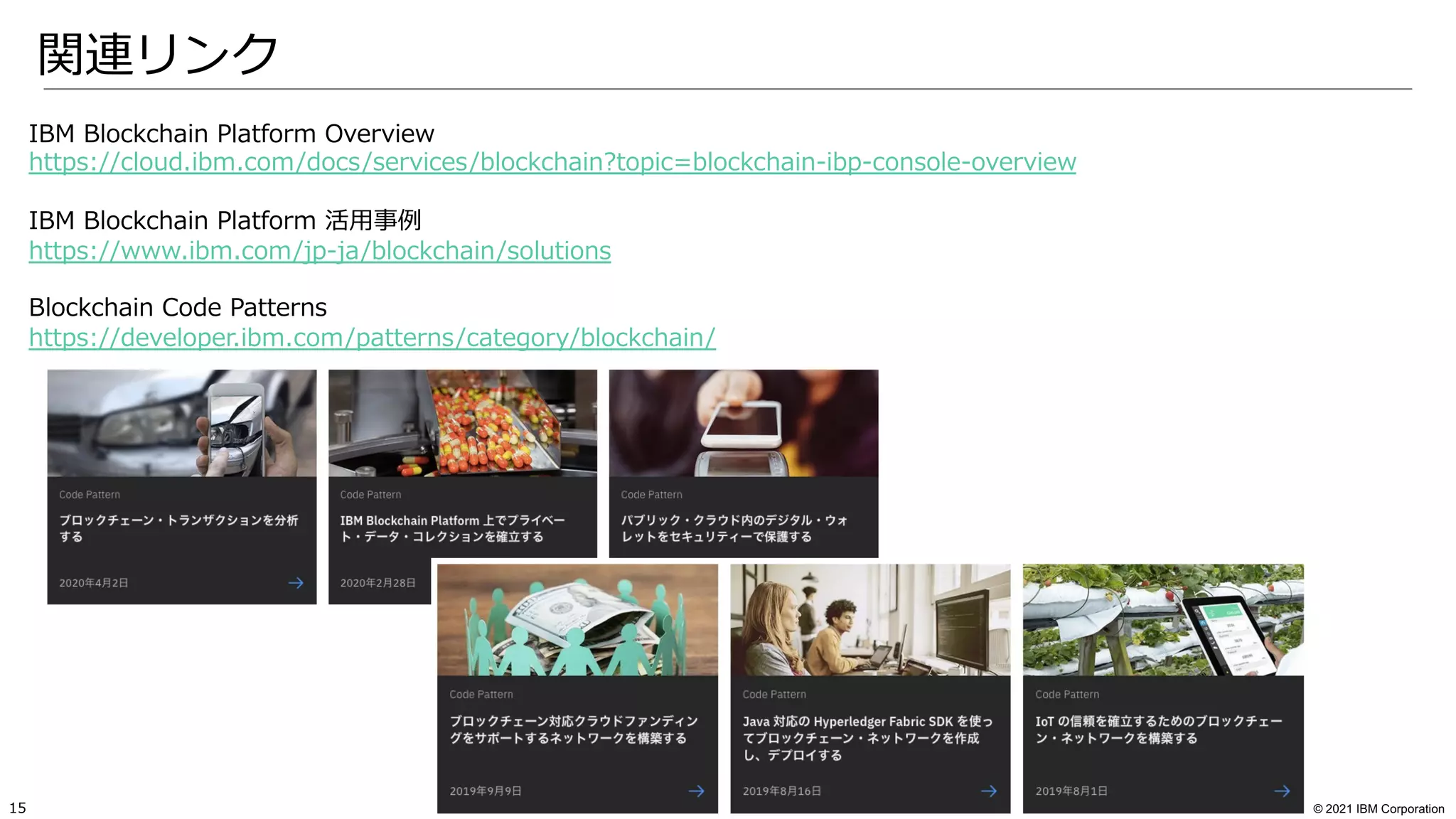Click the date 2019年8月16日
This screenshot has height=819, width=1456.
point(782,791)
